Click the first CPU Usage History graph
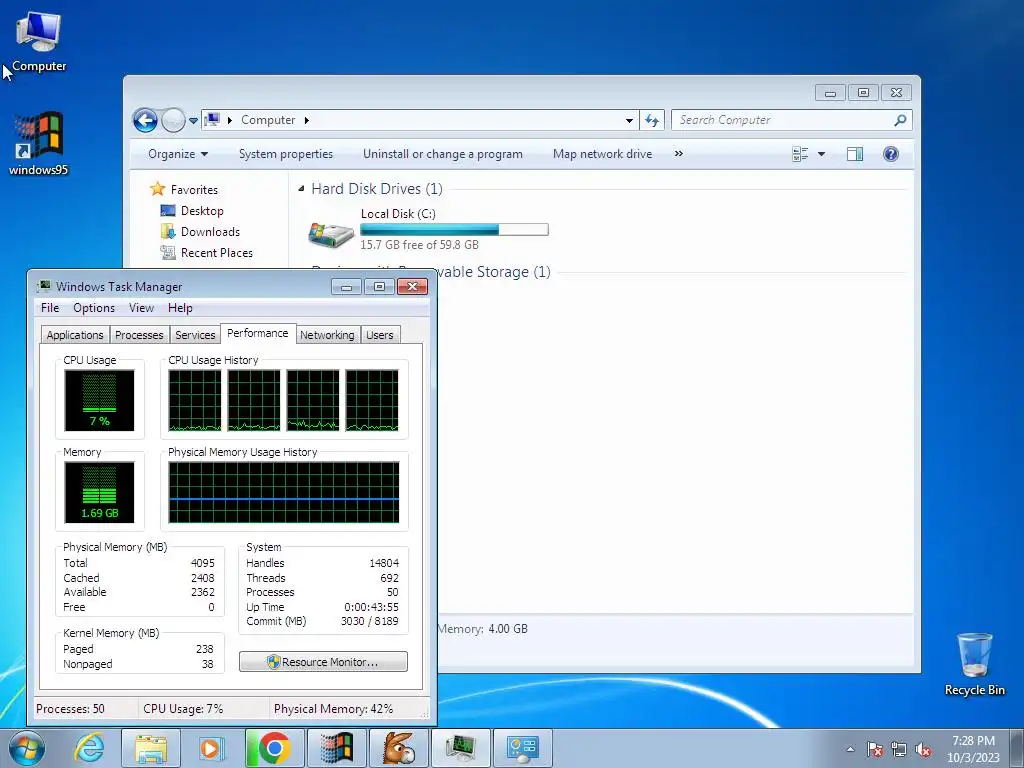This screenshot has width=1024, height=768. click(x=195, y=400)
